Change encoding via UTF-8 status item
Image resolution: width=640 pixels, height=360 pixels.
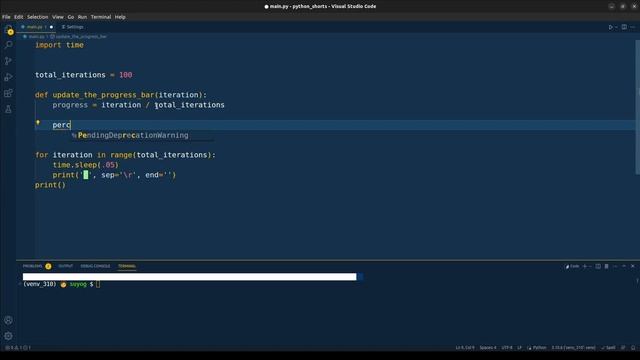point(507,348)
